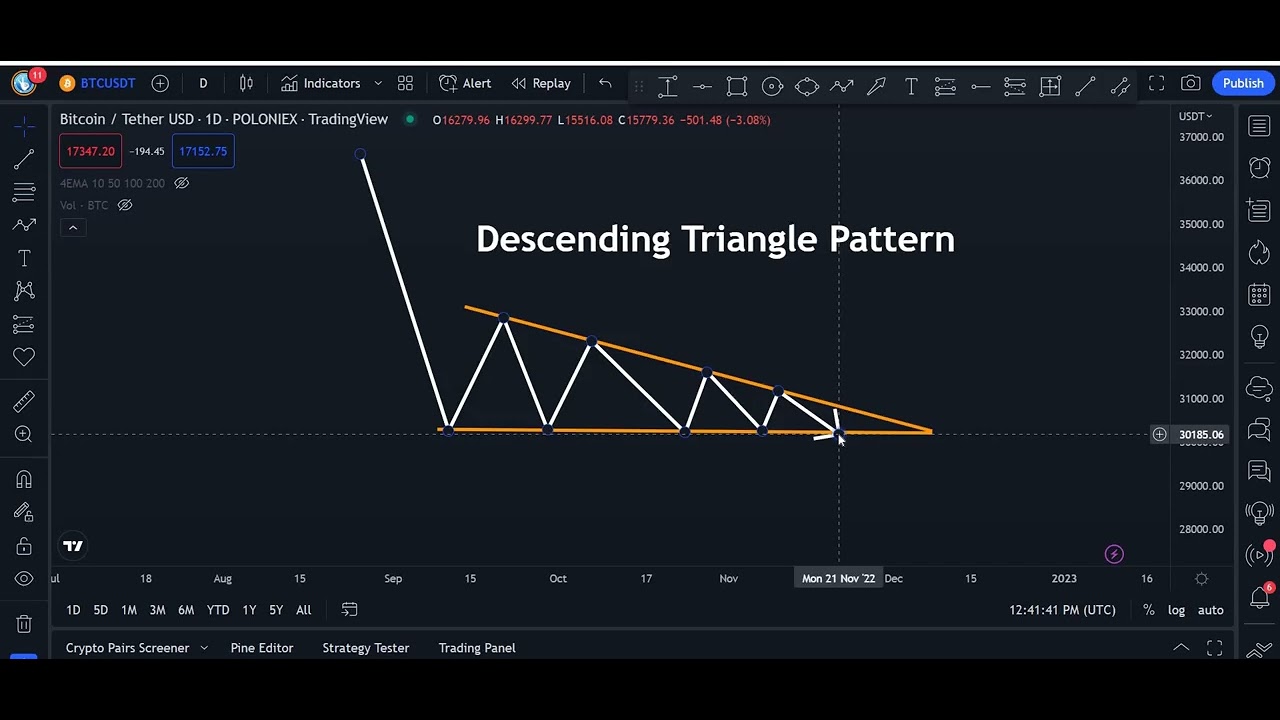1280x720 pixels.
Task: Open the Indicators dialog
Action: coord(320,83)
